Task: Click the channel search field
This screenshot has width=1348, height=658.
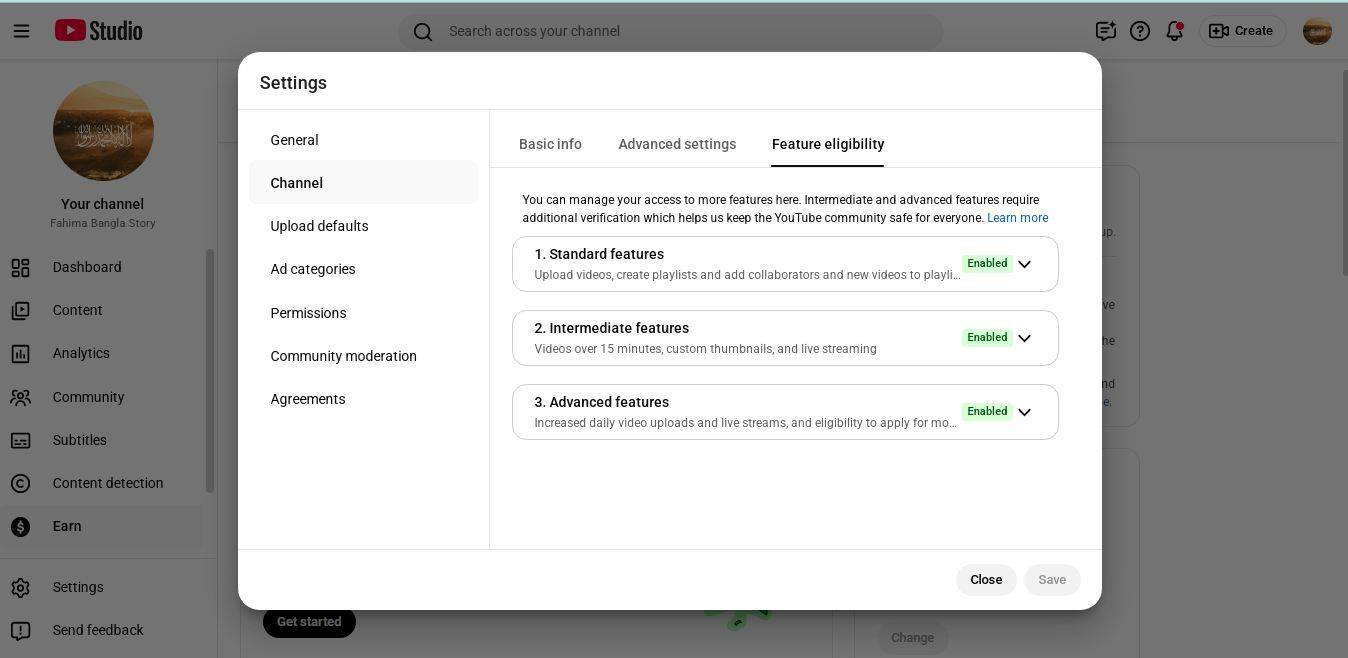Action: (x=670, y=31)
